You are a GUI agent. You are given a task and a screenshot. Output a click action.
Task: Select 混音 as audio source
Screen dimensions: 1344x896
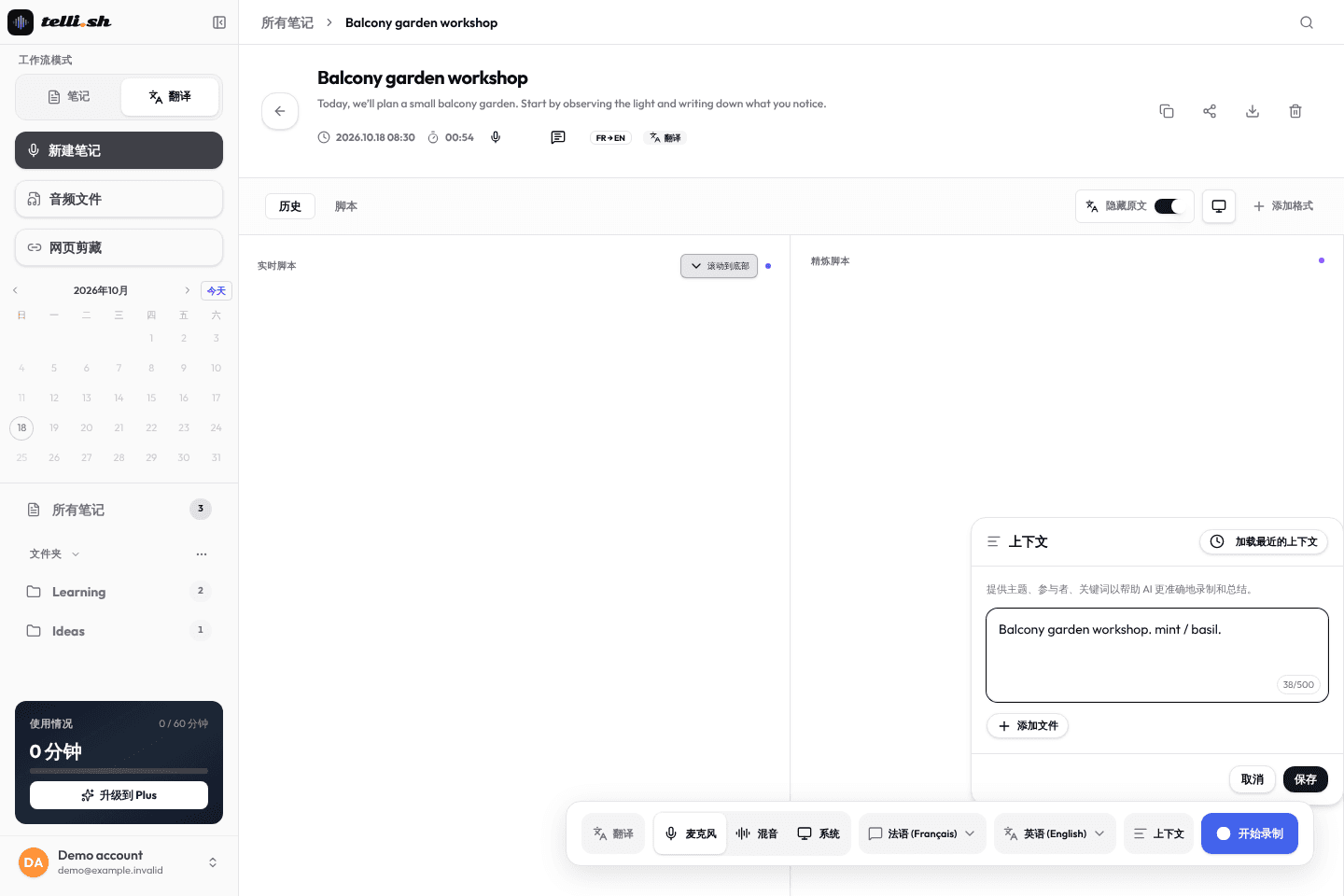tap(757, 833)
